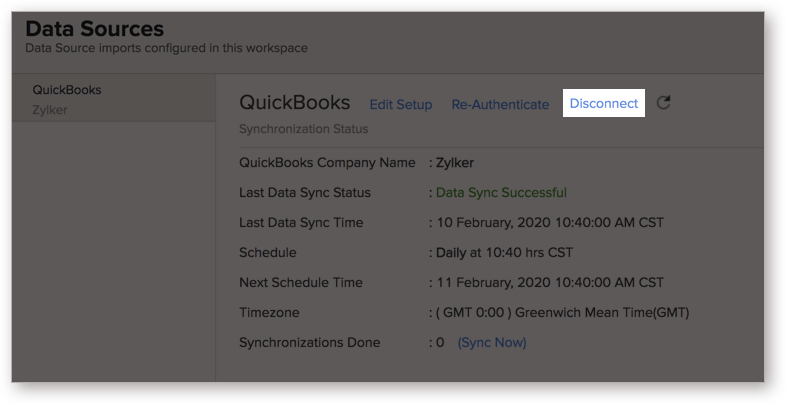The image size is (786, 404).
Task: Click the refresh sync status icon
Action: coord(664,103)
